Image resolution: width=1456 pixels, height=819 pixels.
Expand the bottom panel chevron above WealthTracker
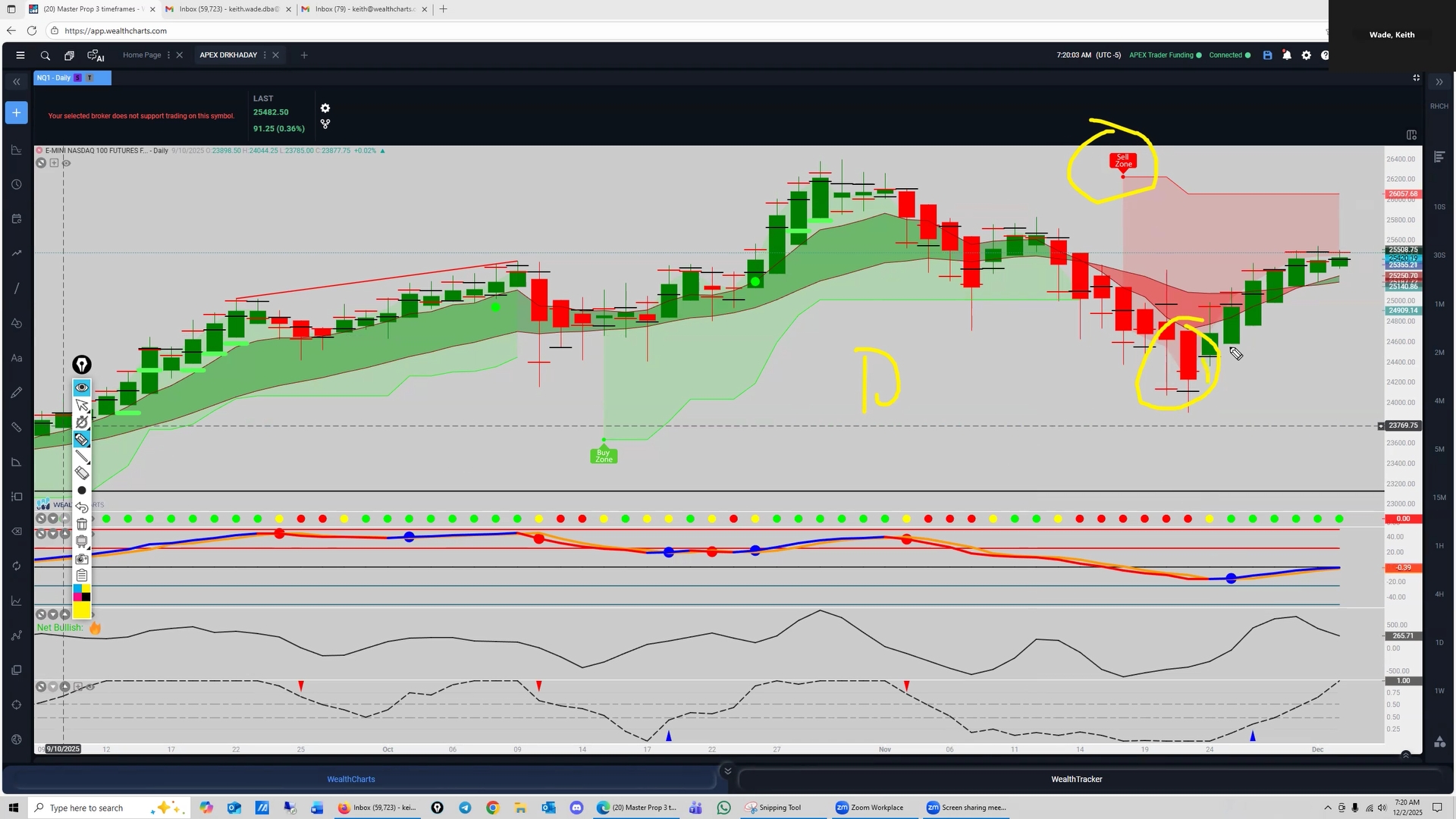coord(727,771)
